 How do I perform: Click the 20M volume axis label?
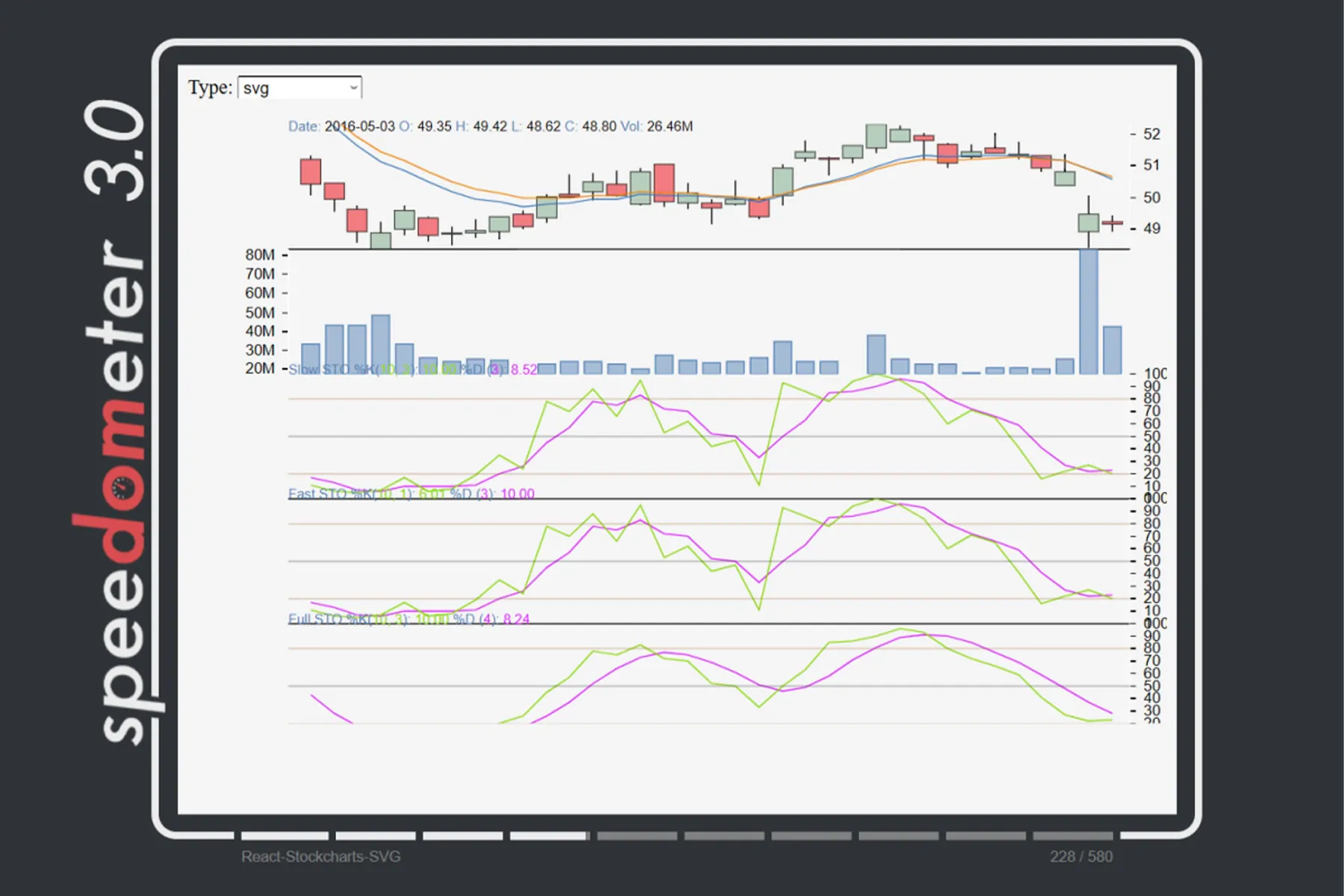coord(260,368)
